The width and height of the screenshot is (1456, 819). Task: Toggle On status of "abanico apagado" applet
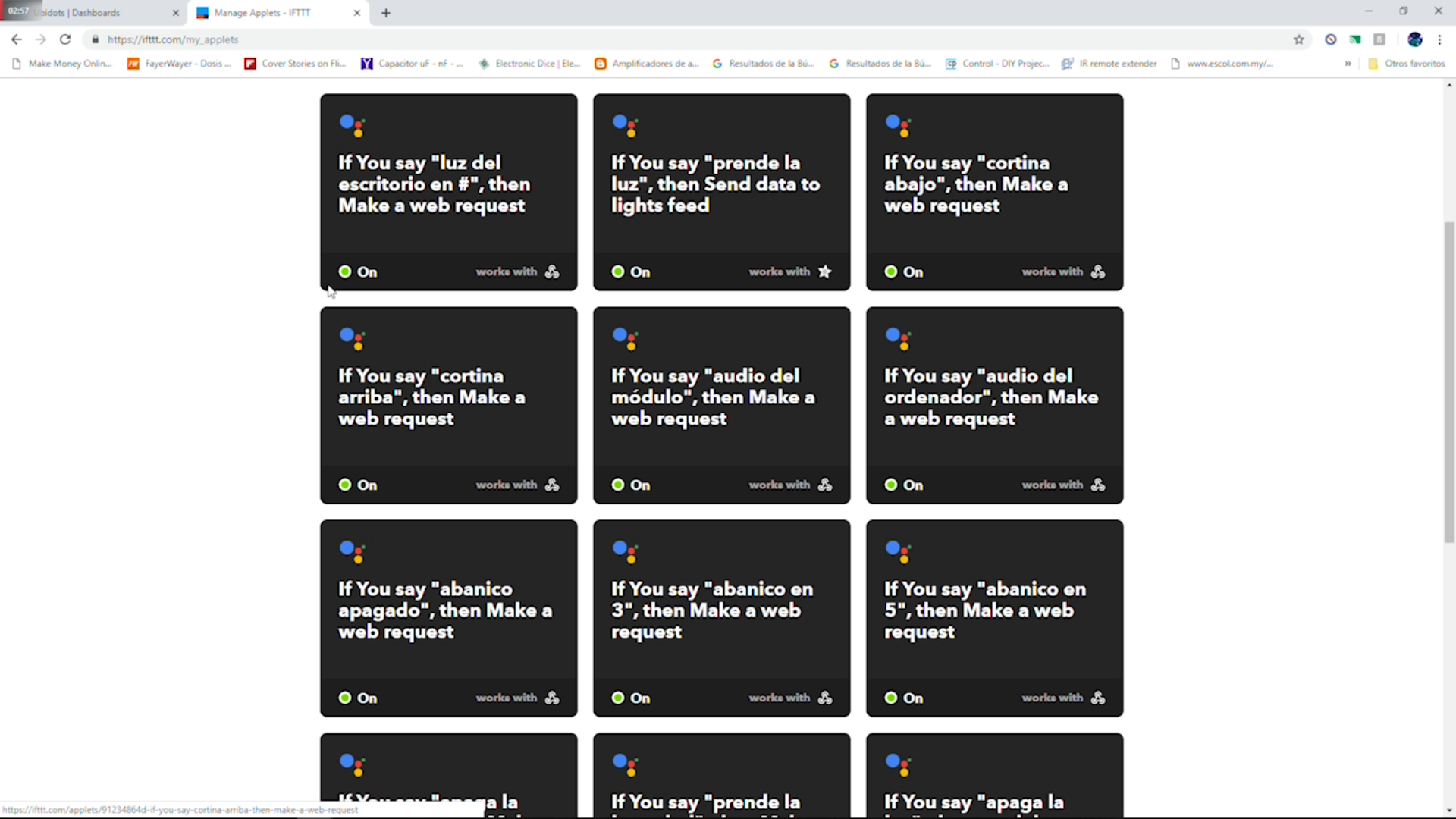coord(358,698)
